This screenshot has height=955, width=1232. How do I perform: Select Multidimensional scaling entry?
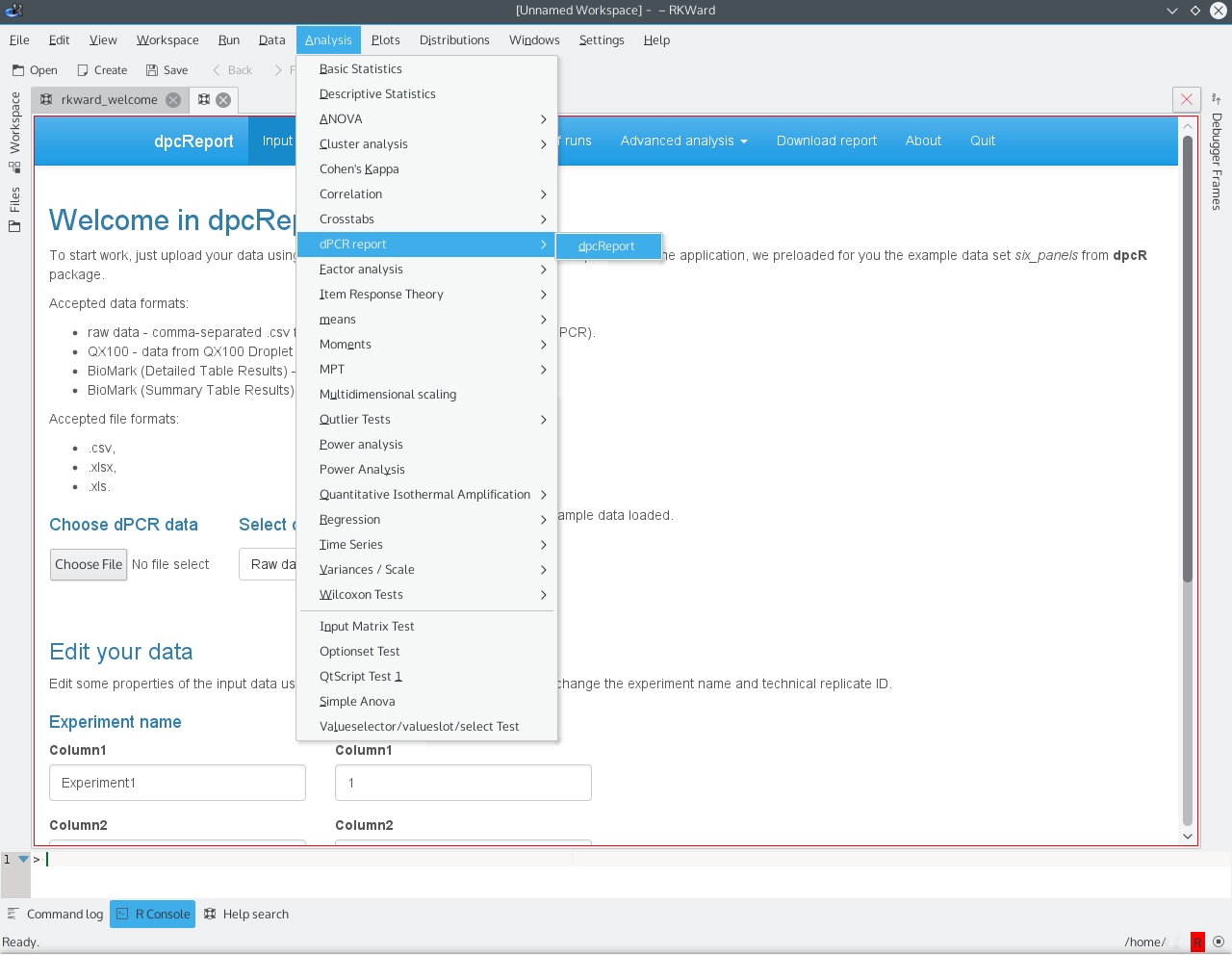pos(426,395)
